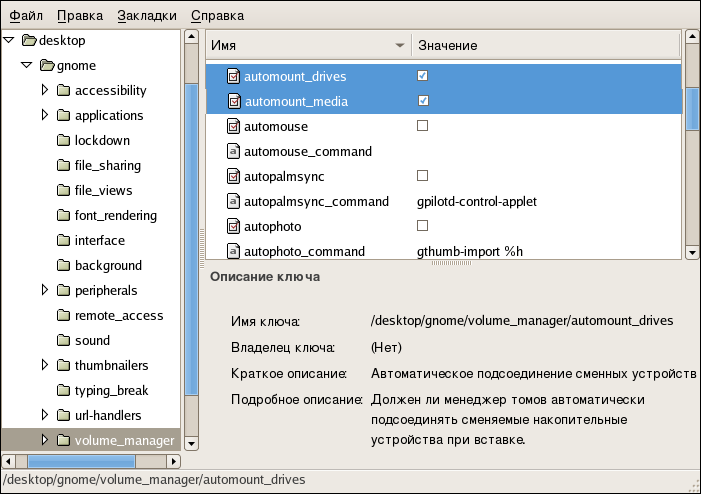The image size is (701, 494).
Task: Tick the autophoto checkbox
Action: click(423, 226)
